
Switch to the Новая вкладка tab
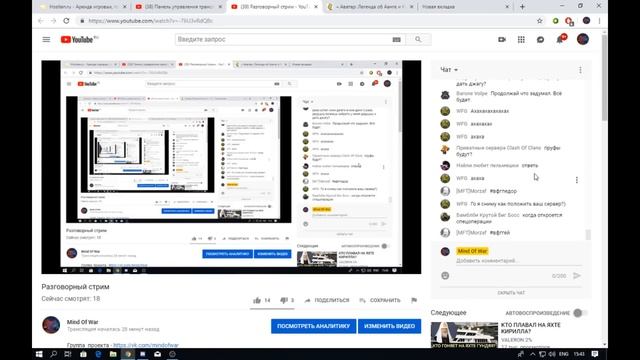[465, 7]
